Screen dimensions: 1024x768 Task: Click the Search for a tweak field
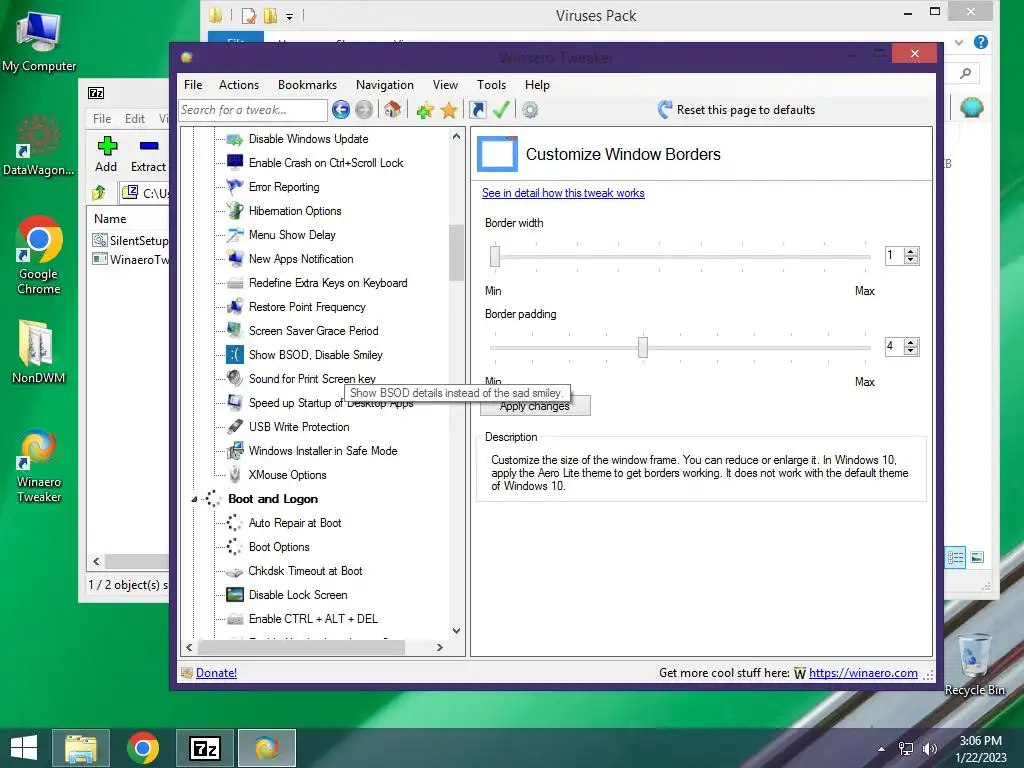(253, 110)
